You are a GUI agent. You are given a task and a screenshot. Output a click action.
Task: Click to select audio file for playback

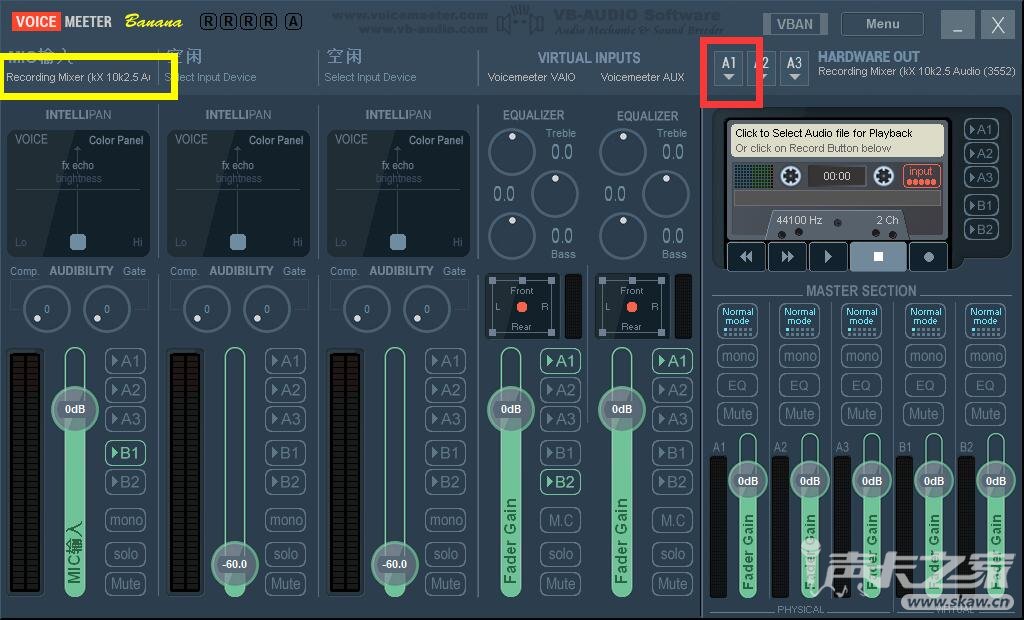[x=824, y=133]
